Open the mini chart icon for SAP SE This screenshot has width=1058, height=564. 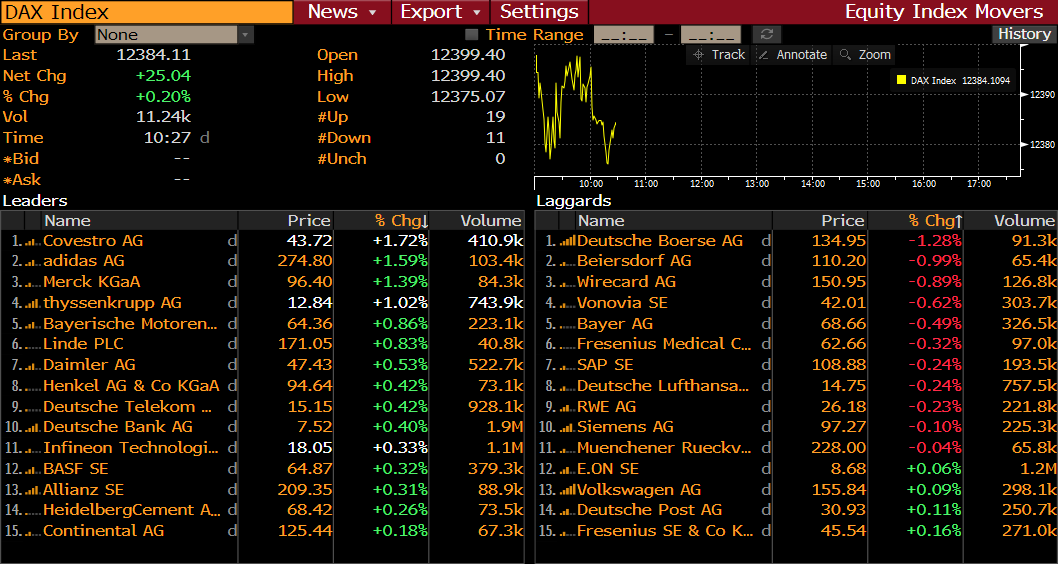567,366
